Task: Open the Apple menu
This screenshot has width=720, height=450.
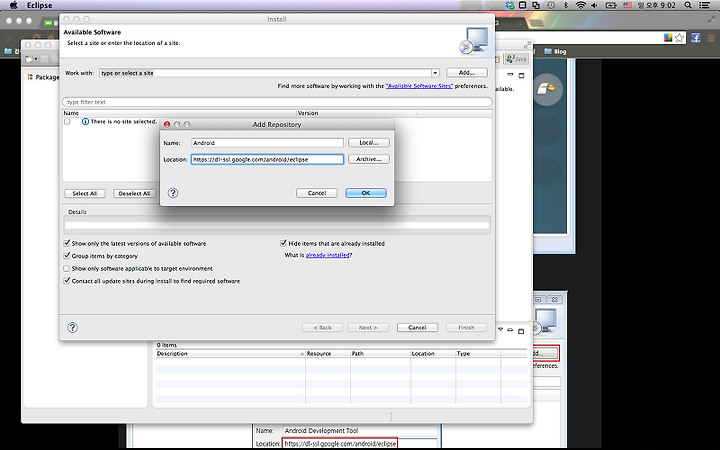Action: [13, 6]
